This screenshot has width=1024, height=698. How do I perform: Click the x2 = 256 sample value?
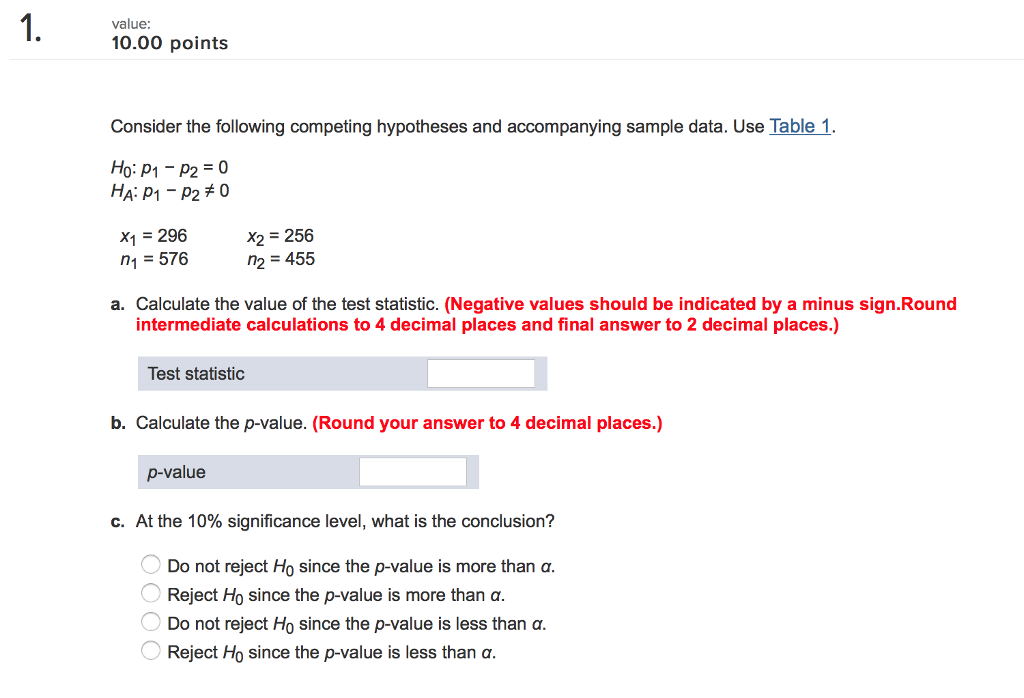pyautogui.click(x=280, y=236)
